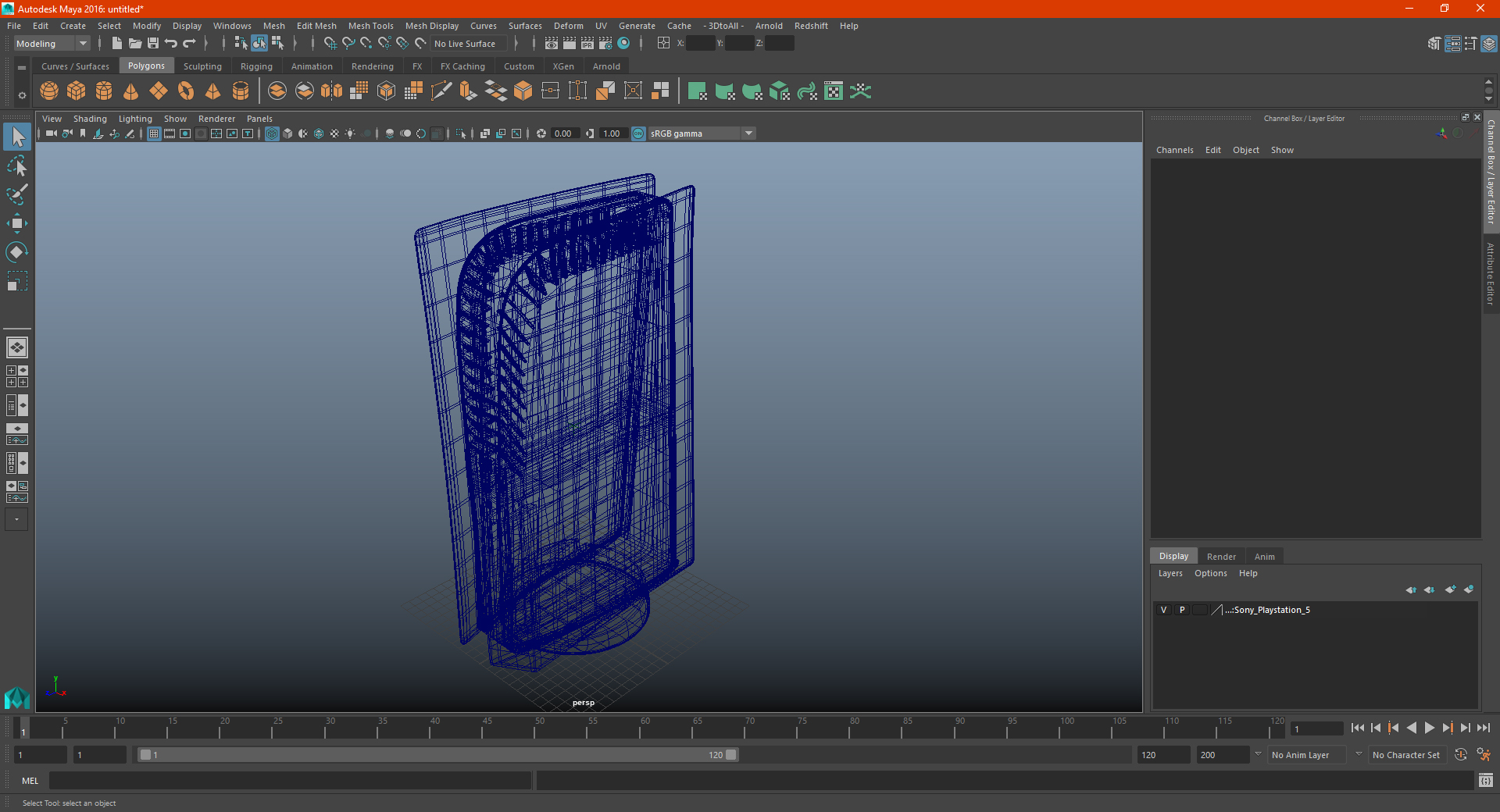The height and width of the screenshot is (812, 1500).
Task: Create a polygon torus from shelf
Action: [x=186, y=91]
